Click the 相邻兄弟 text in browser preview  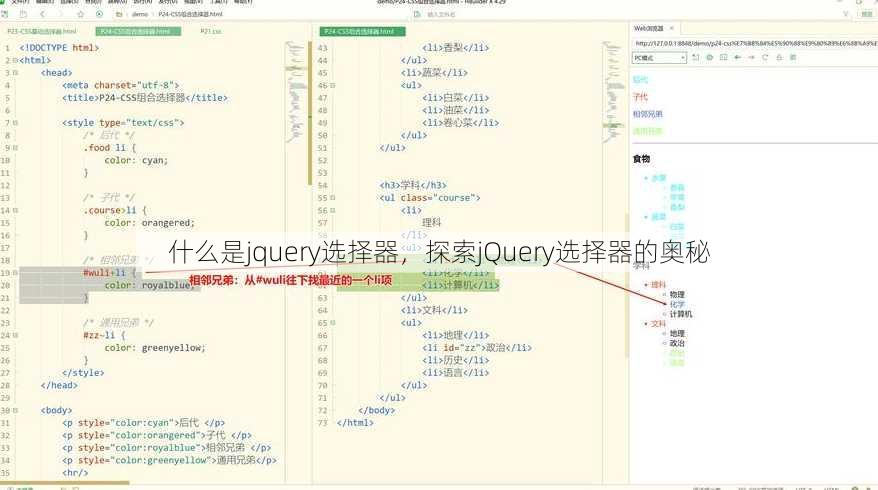point(647,114)
